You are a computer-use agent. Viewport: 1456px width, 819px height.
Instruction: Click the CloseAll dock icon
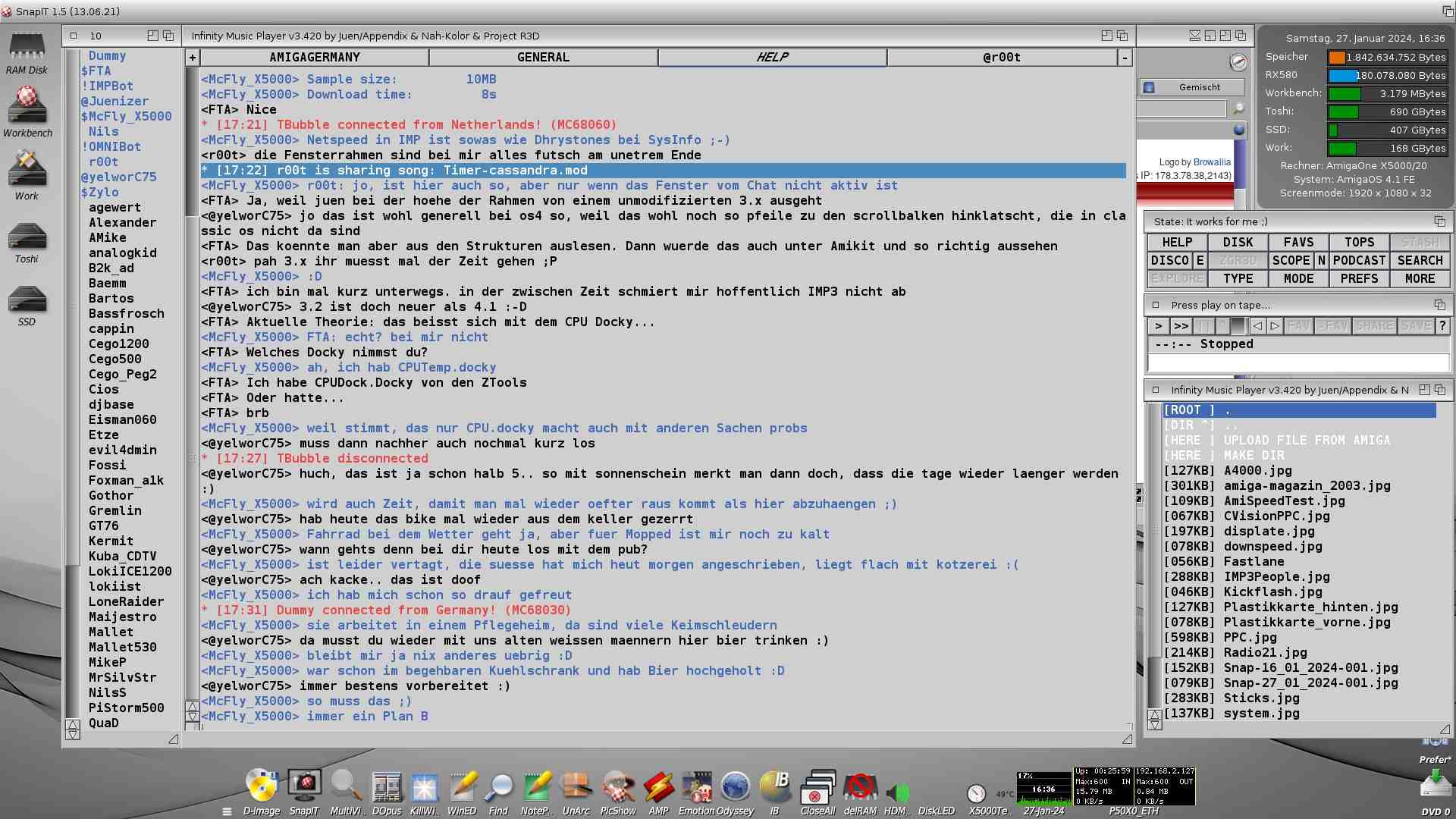pos(817,787)
